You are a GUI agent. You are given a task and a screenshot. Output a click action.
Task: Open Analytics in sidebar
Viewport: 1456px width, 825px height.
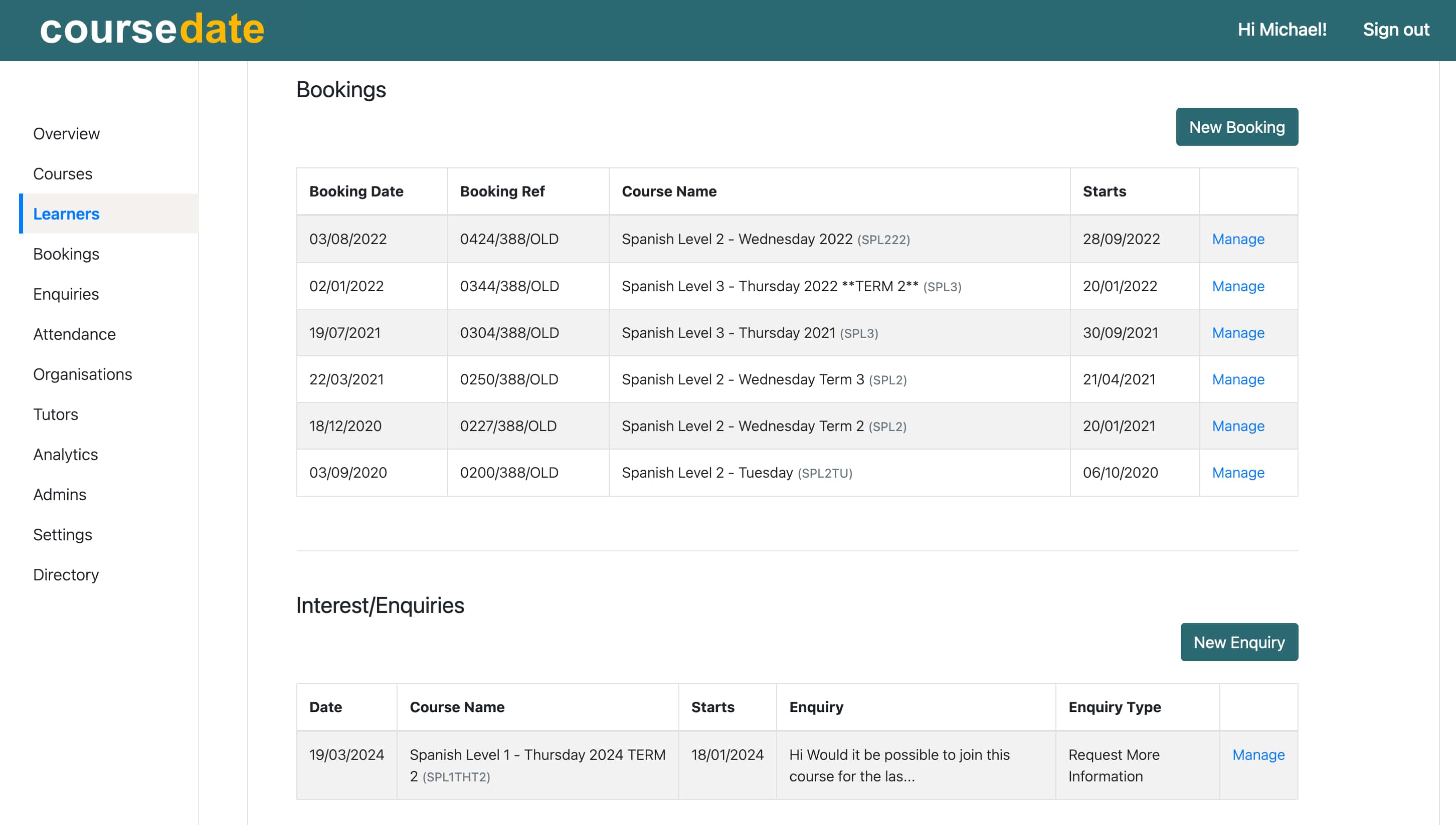pos(65,455)
